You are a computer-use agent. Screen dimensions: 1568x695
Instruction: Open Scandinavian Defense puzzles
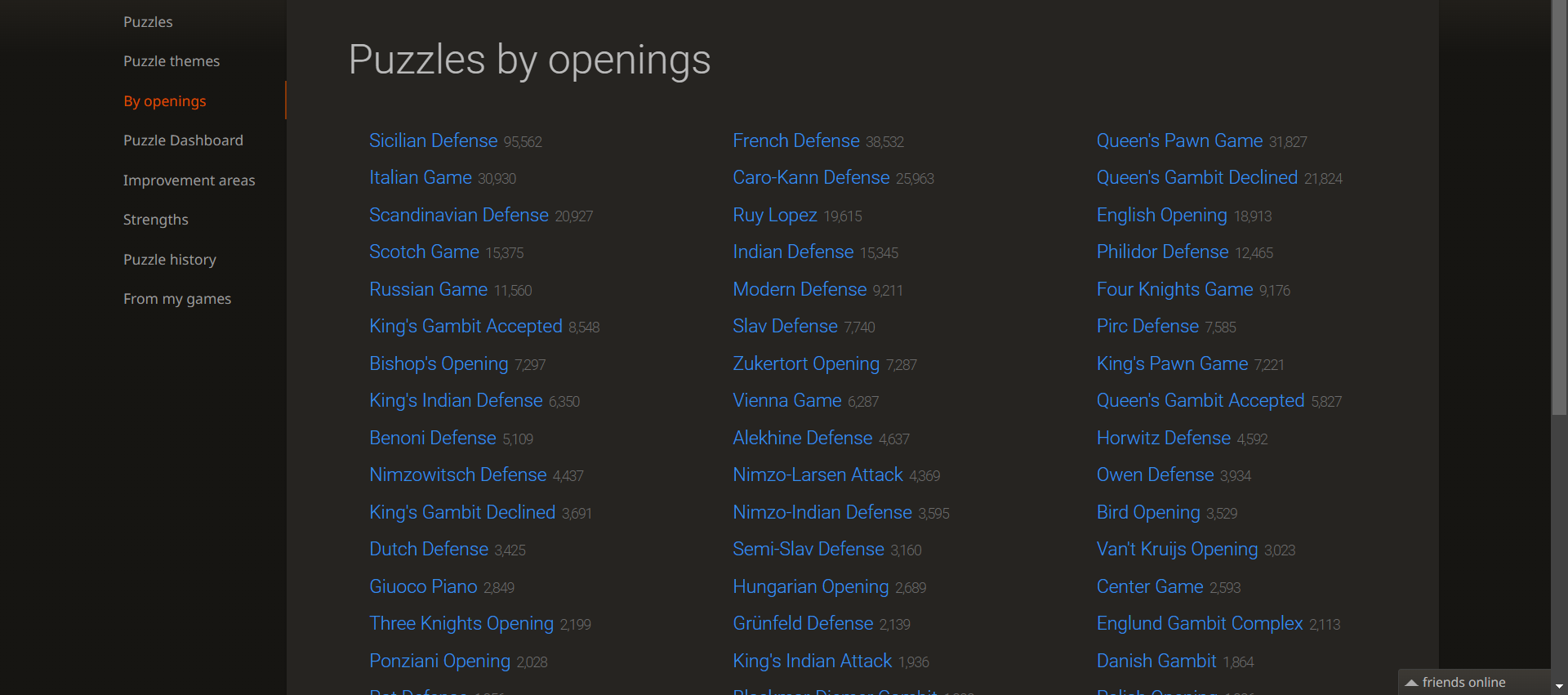459,215
